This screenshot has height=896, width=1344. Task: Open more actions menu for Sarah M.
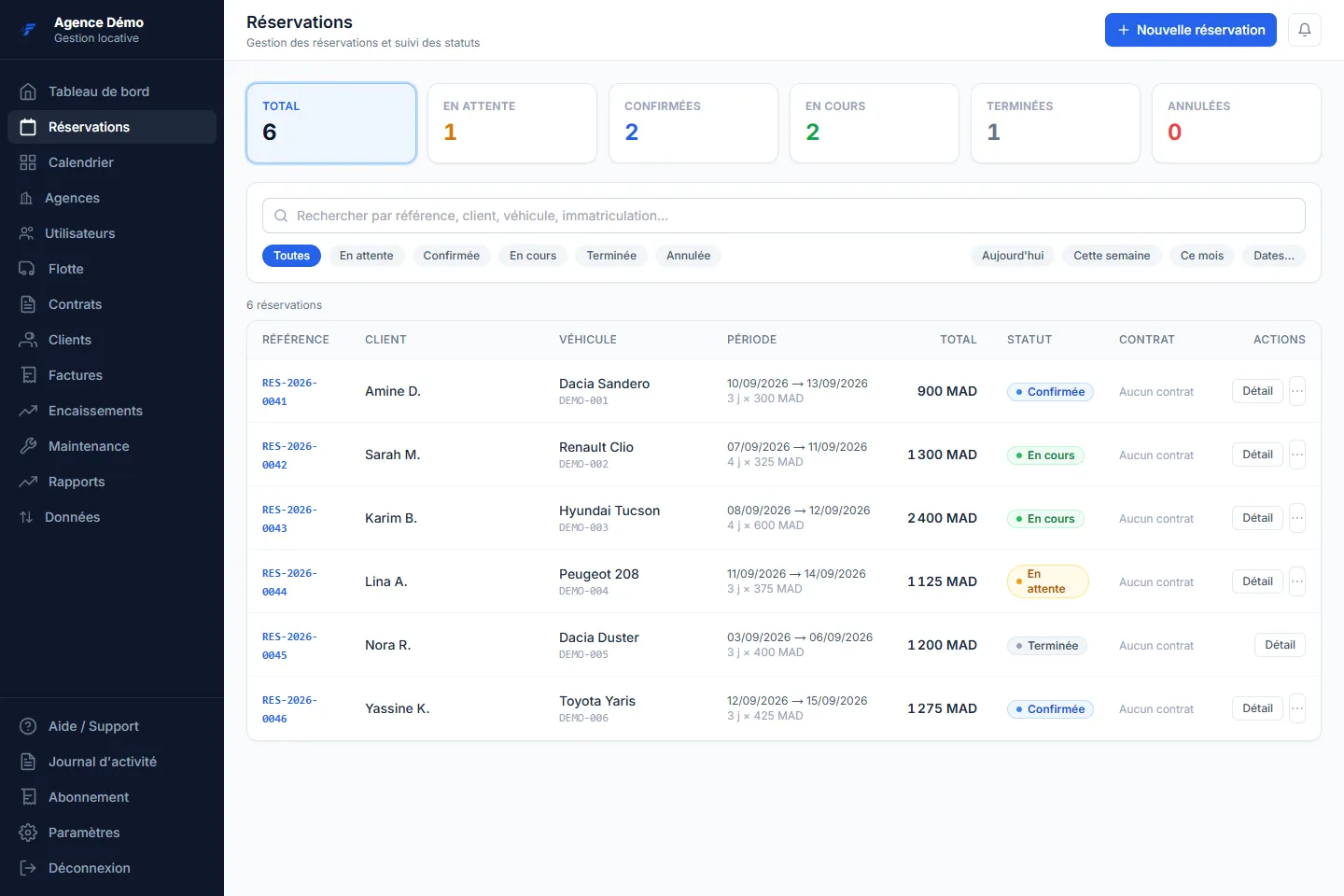(x=1297, y=455)
